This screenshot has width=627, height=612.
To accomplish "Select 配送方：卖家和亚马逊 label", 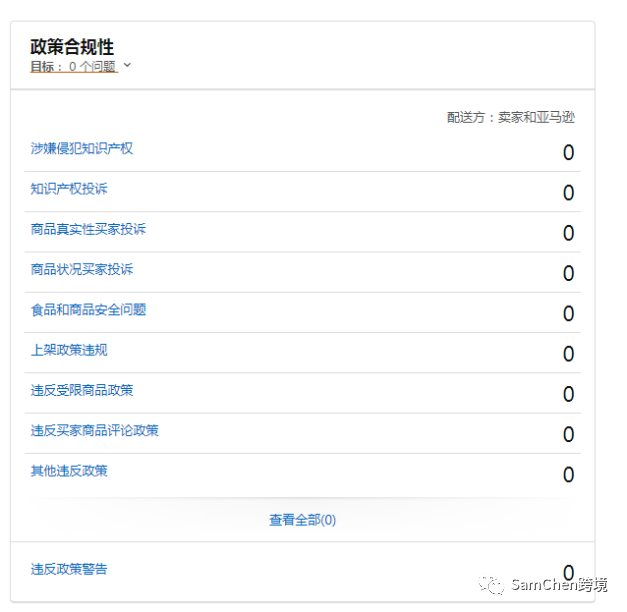I will (511, 117).
